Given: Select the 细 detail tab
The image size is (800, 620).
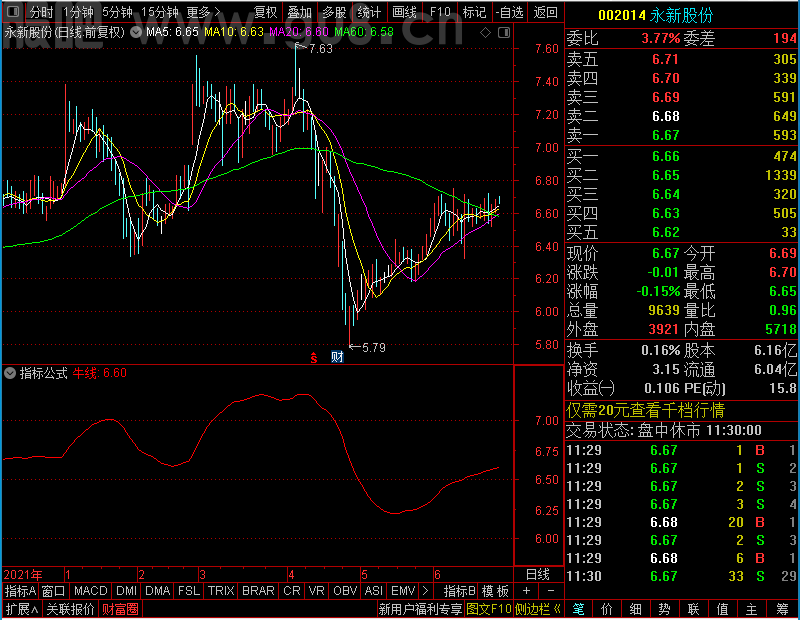Looking at the screenshot, I should pos(636,609).
